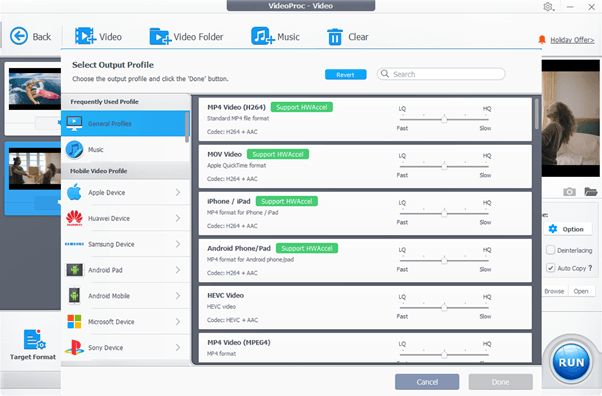The height and width of the screenshot is (396, 602).
Task: Click the RUN button
Action: click(571, 362)
